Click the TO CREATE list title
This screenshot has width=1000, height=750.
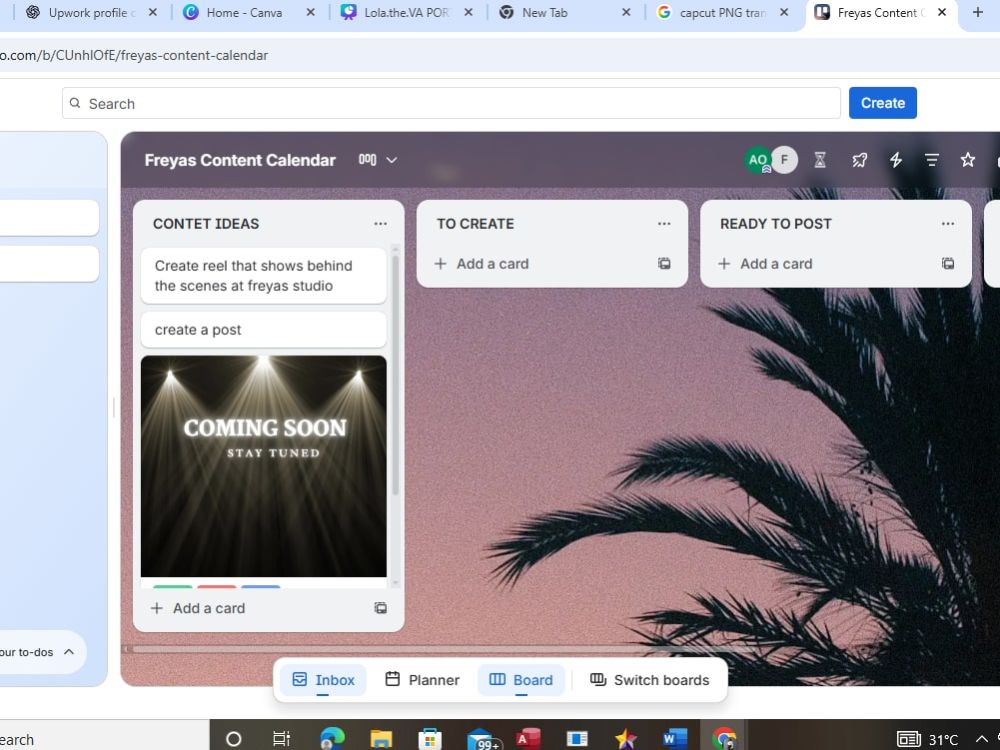click(475, 224)
